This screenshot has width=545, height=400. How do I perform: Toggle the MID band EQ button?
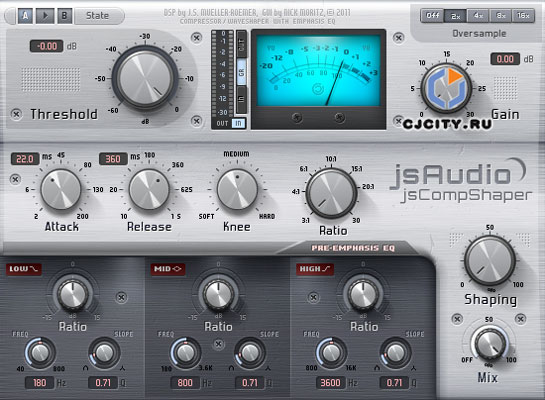(x=168, y=269)
